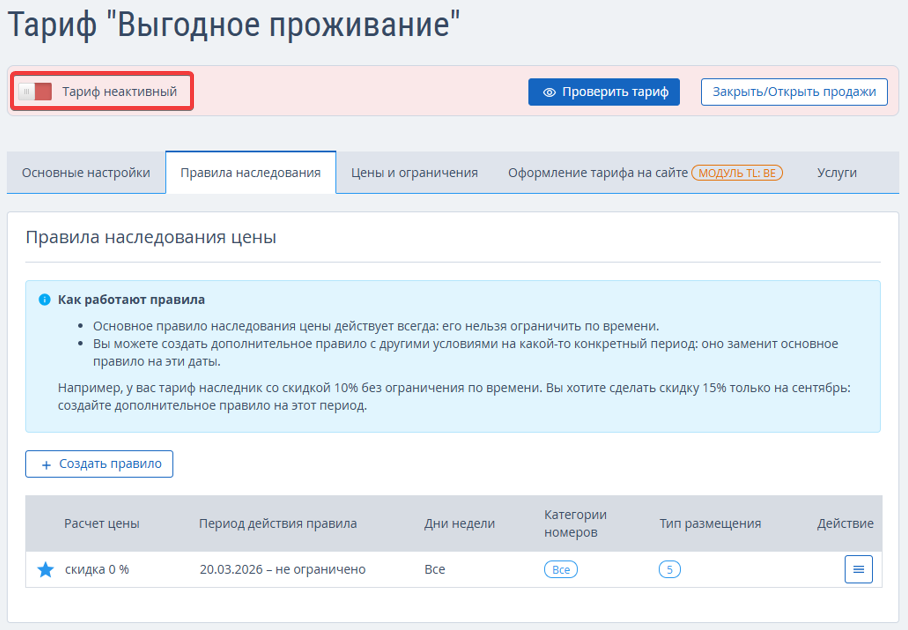This screenshot has height=630, width=908.
Task: Click the 'Категории номеров' column header
Action: pyautogui.click(x=575, y=523)
